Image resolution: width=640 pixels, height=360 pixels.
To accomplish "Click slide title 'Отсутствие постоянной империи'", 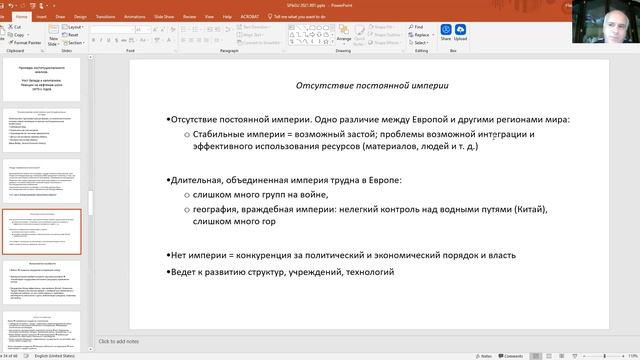I will click(372, 86).
